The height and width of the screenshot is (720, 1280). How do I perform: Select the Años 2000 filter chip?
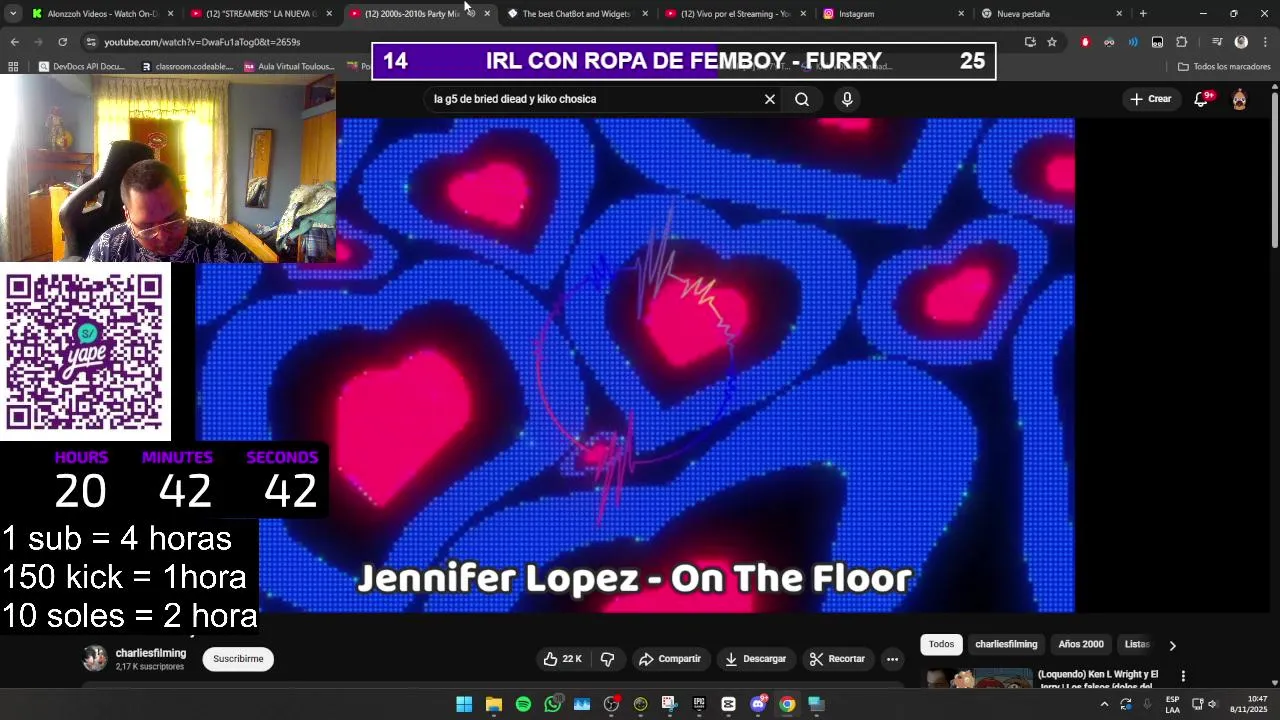(1081, 644)
